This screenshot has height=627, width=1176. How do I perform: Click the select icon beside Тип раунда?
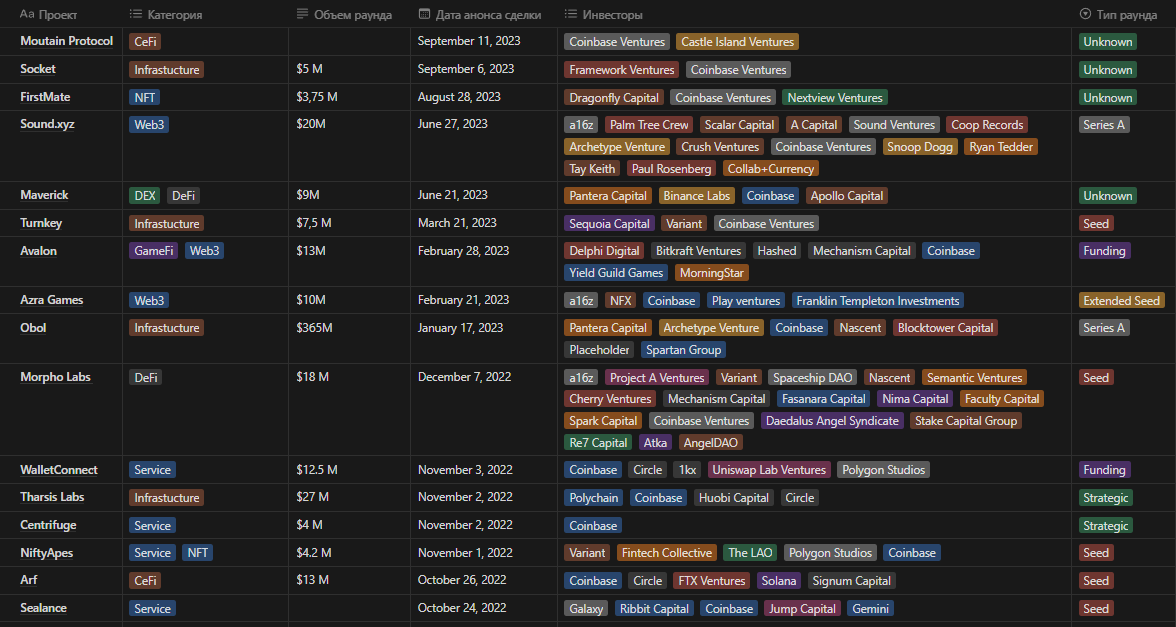pyautogui.click(x=1086, y=15)
